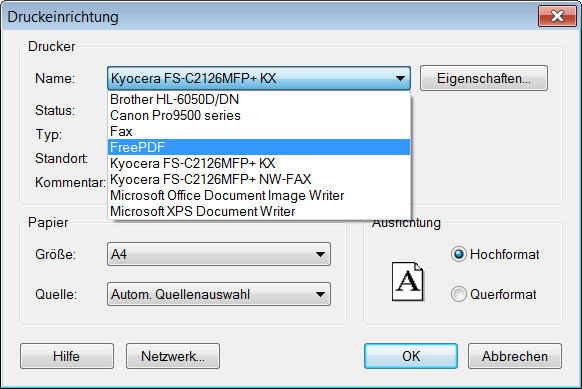Open the Netzwerk... dialog
The image size is (582, 389).
(x=173, y=356)
